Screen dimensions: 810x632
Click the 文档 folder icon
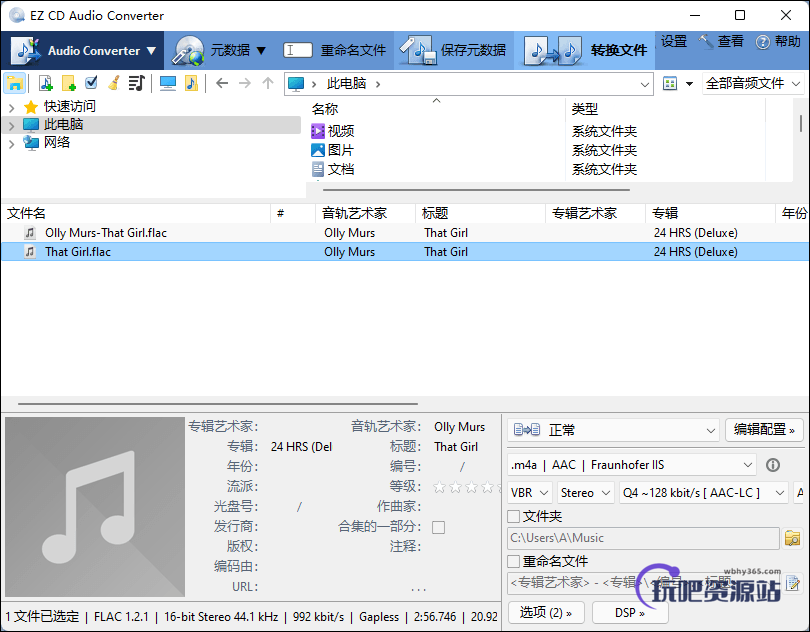[318, 169]
